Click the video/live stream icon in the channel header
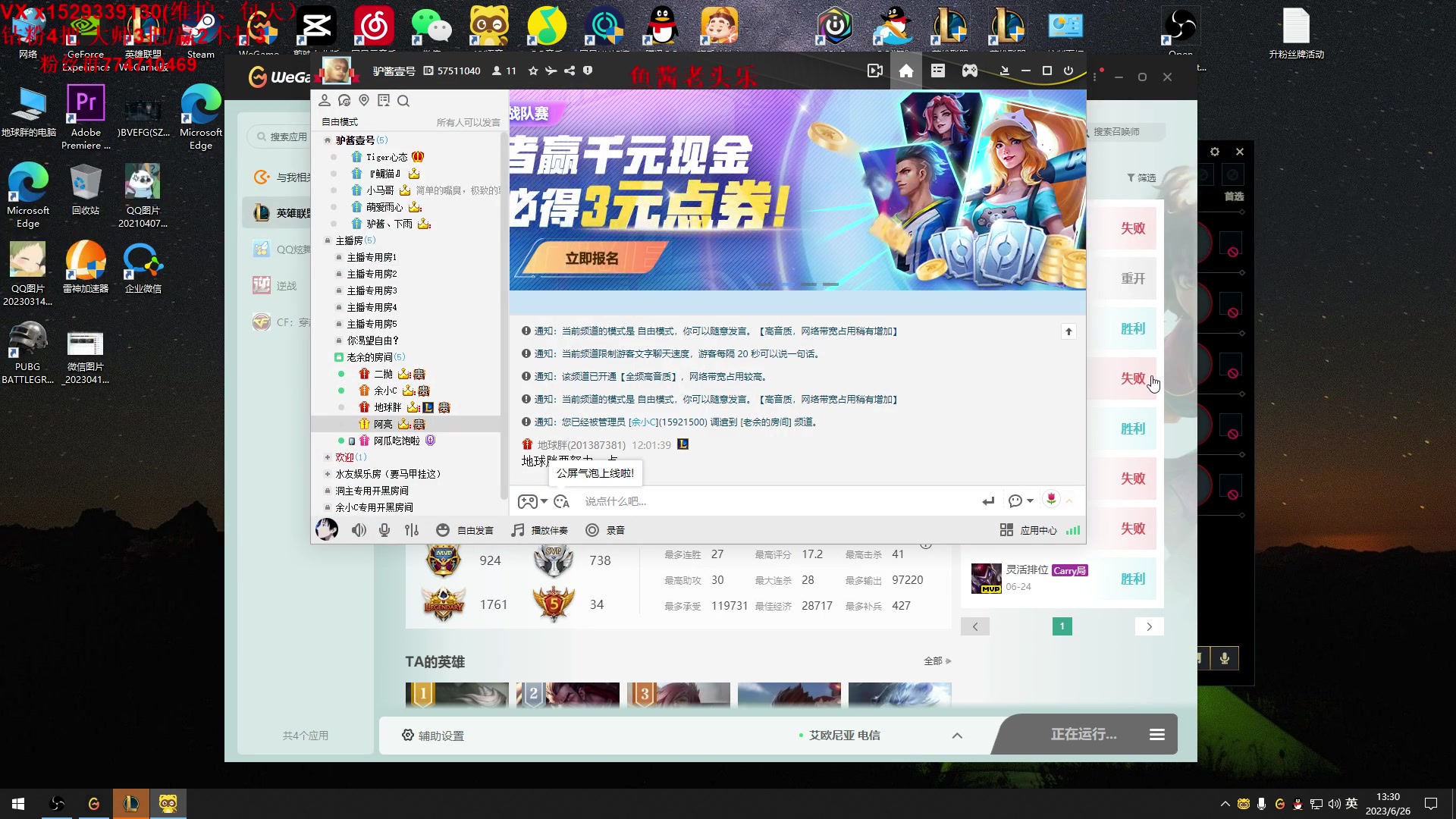This screenshot has height=819, width=1456. point(875,71)
